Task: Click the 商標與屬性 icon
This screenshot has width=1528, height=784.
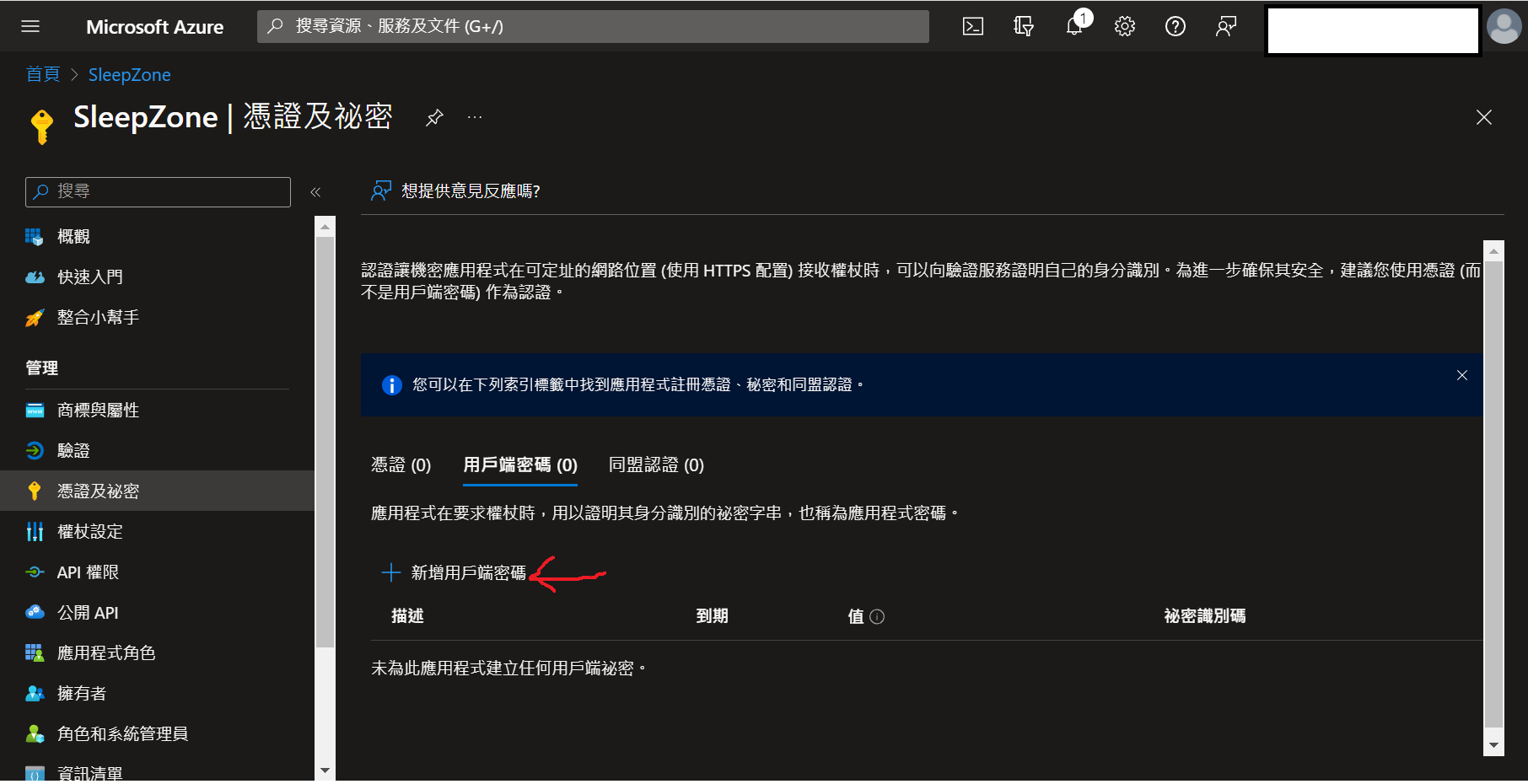Action: coord(35,411)
